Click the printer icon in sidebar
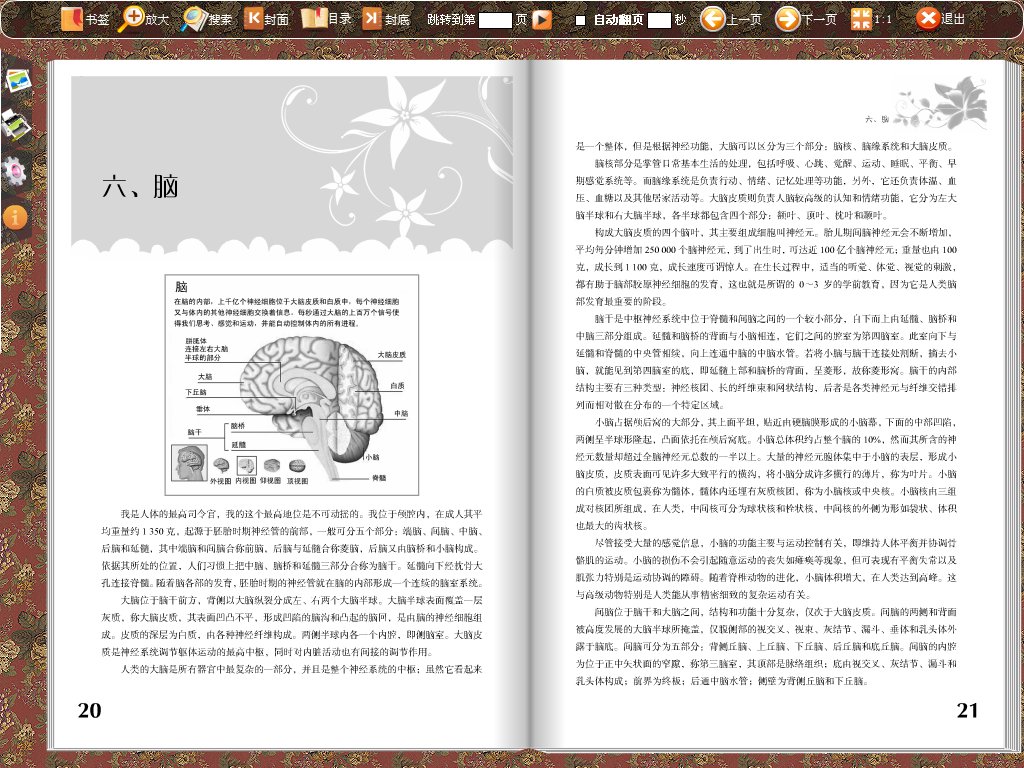The width and height of the screenshot is (1024, 768). 16,124
